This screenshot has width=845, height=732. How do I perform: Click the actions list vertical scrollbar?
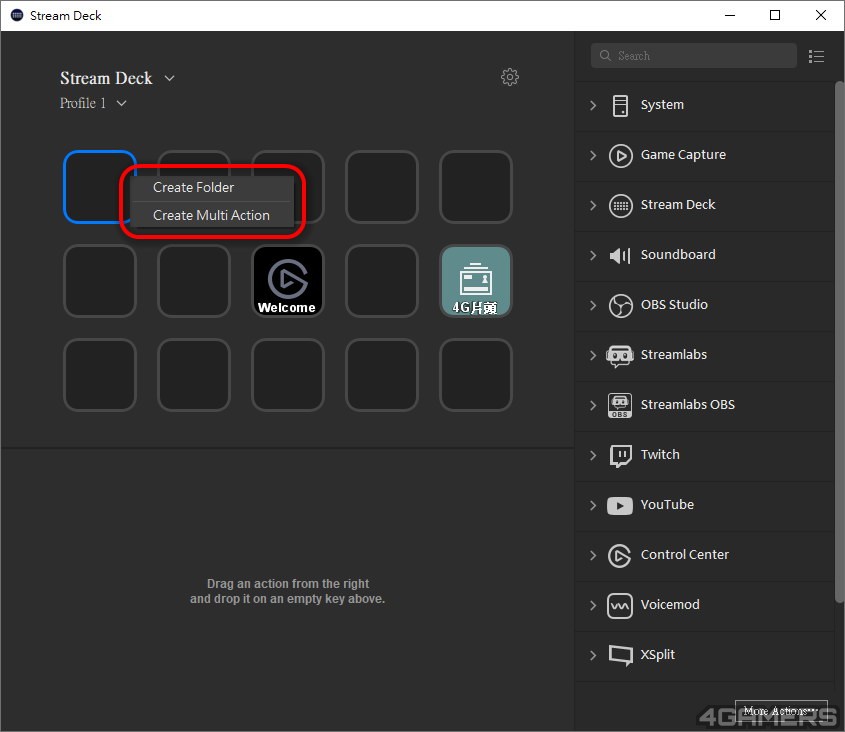click(840, 342)
